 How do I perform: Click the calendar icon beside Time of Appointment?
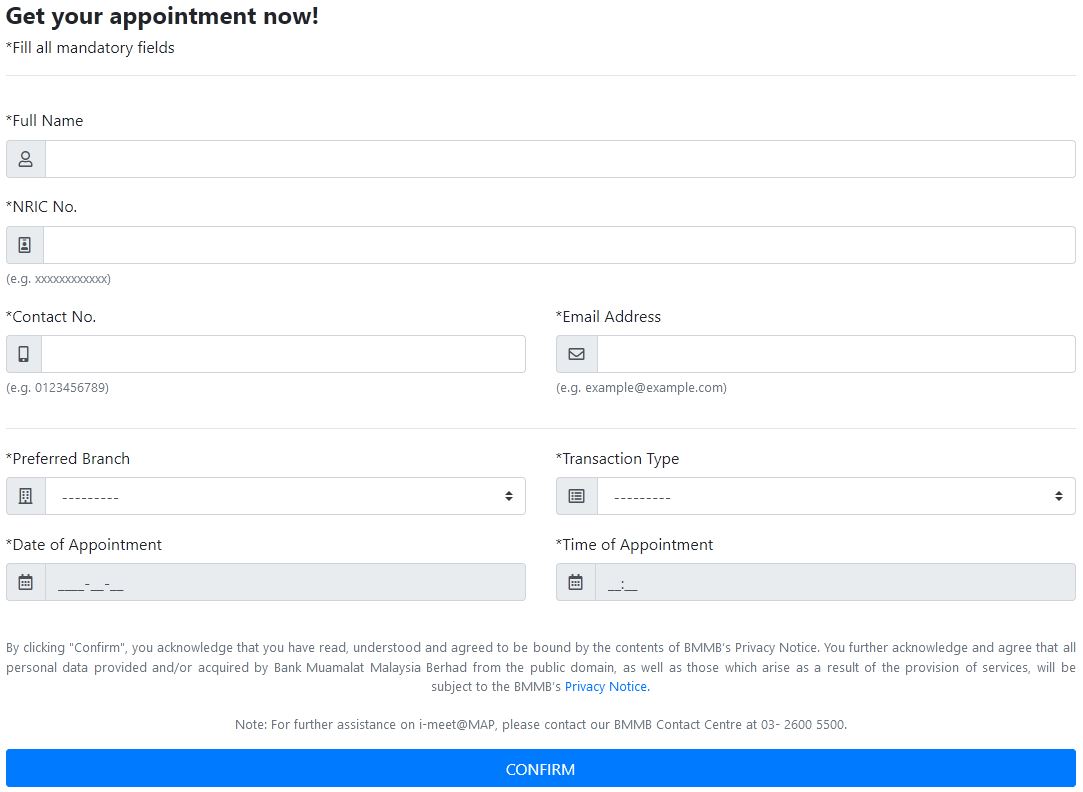pyautogui.click(x=576, y=582)
